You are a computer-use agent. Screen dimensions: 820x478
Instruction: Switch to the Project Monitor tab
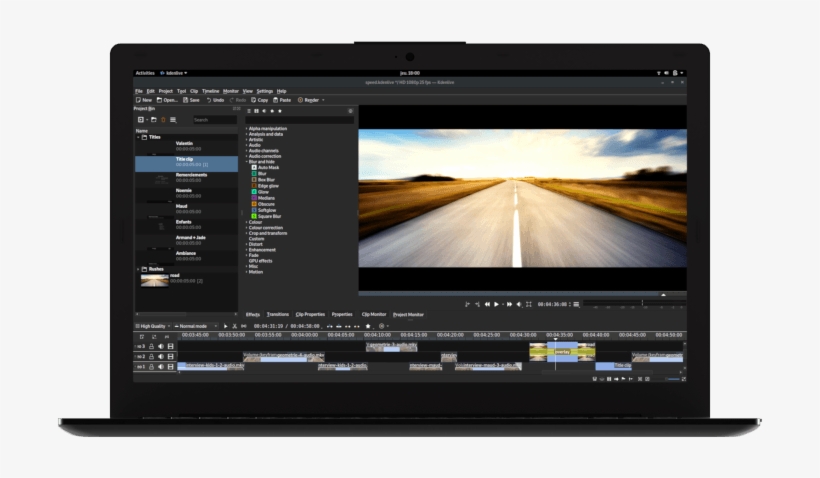408,315
